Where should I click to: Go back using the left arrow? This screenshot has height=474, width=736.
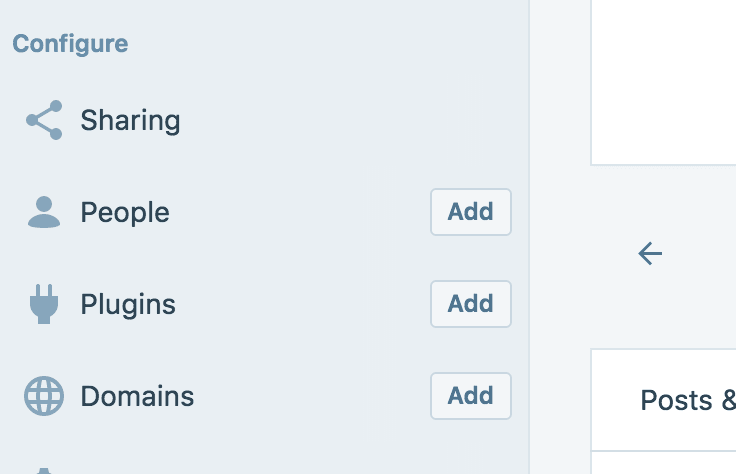(650, 254)
